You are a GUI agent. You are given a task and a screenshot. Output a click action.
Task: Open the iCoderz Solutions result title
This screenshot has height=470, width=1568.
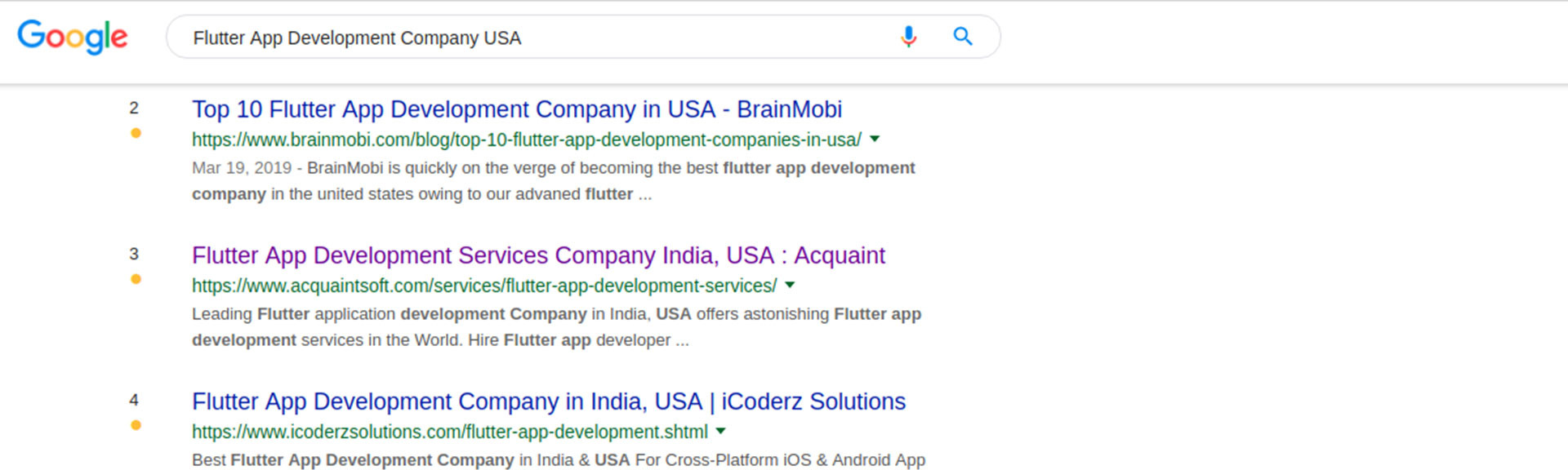pos(549,401)
